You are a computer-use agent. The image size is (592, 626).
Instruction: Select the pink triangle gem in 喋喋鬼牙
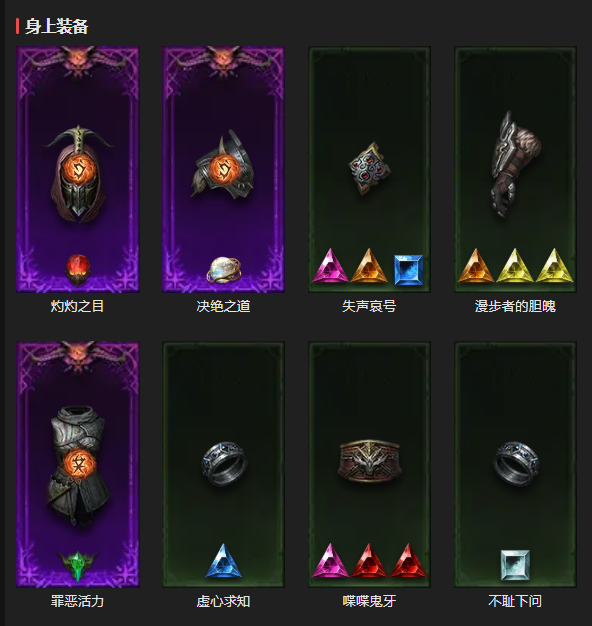[330, 561]
